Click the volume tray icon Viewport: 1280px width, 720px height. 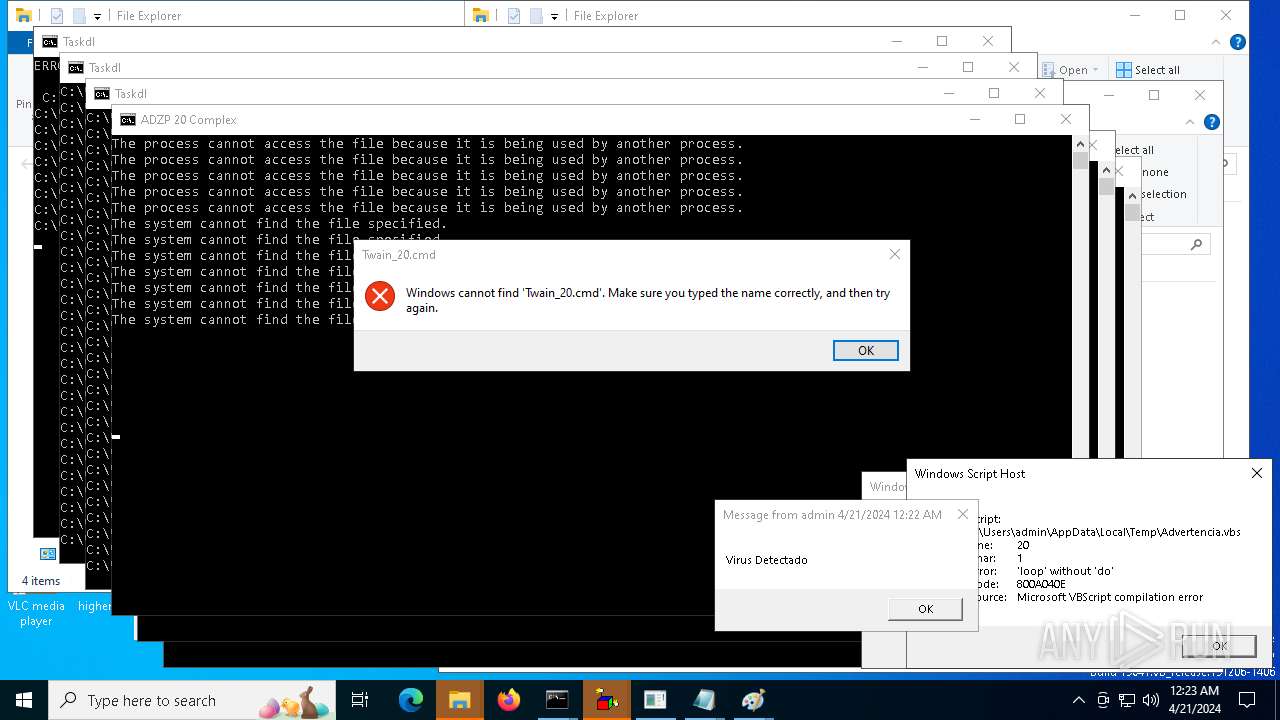click(x=1150, y=700)
